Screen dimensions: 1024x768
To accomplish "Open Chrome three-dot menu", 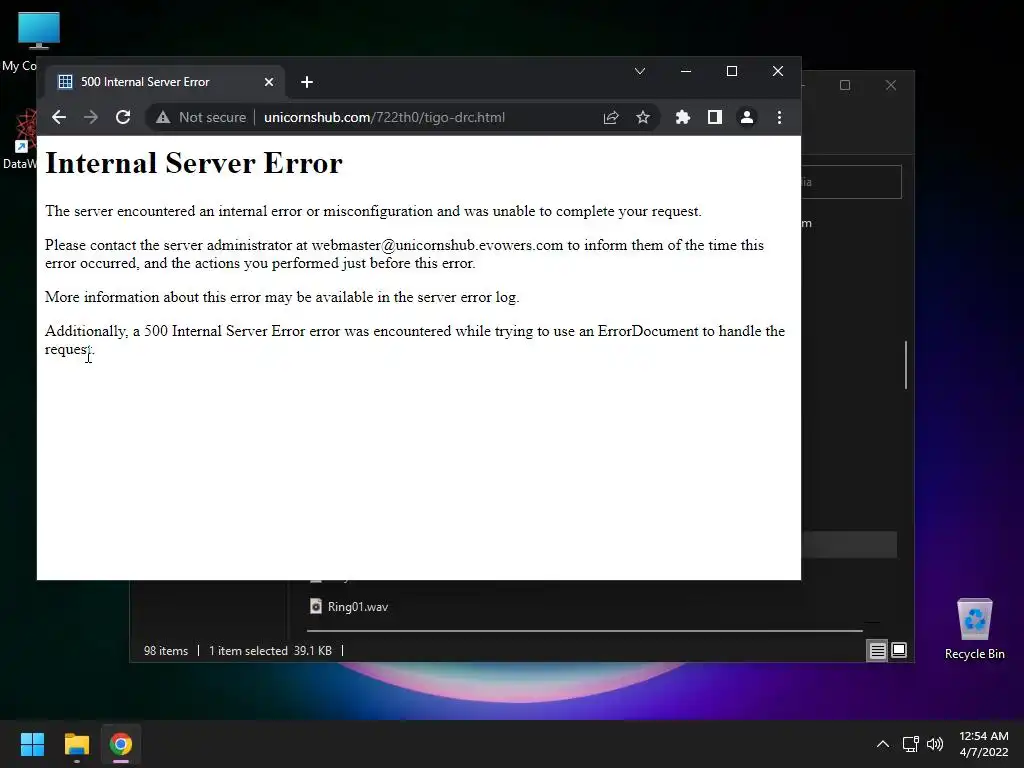I will (779, 118).
